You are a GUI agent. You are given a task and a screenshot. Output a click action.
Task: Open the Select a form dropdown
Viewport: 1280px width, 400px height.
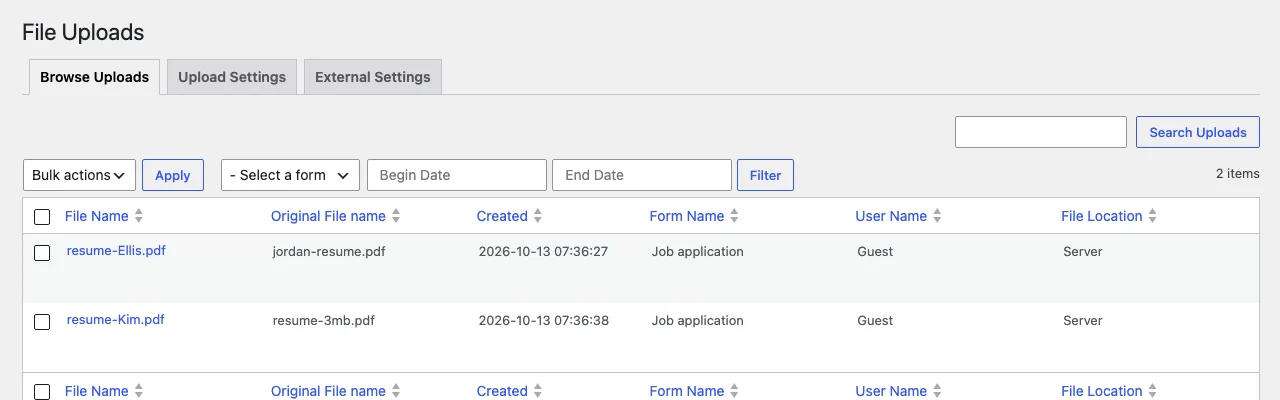[290, 175]
